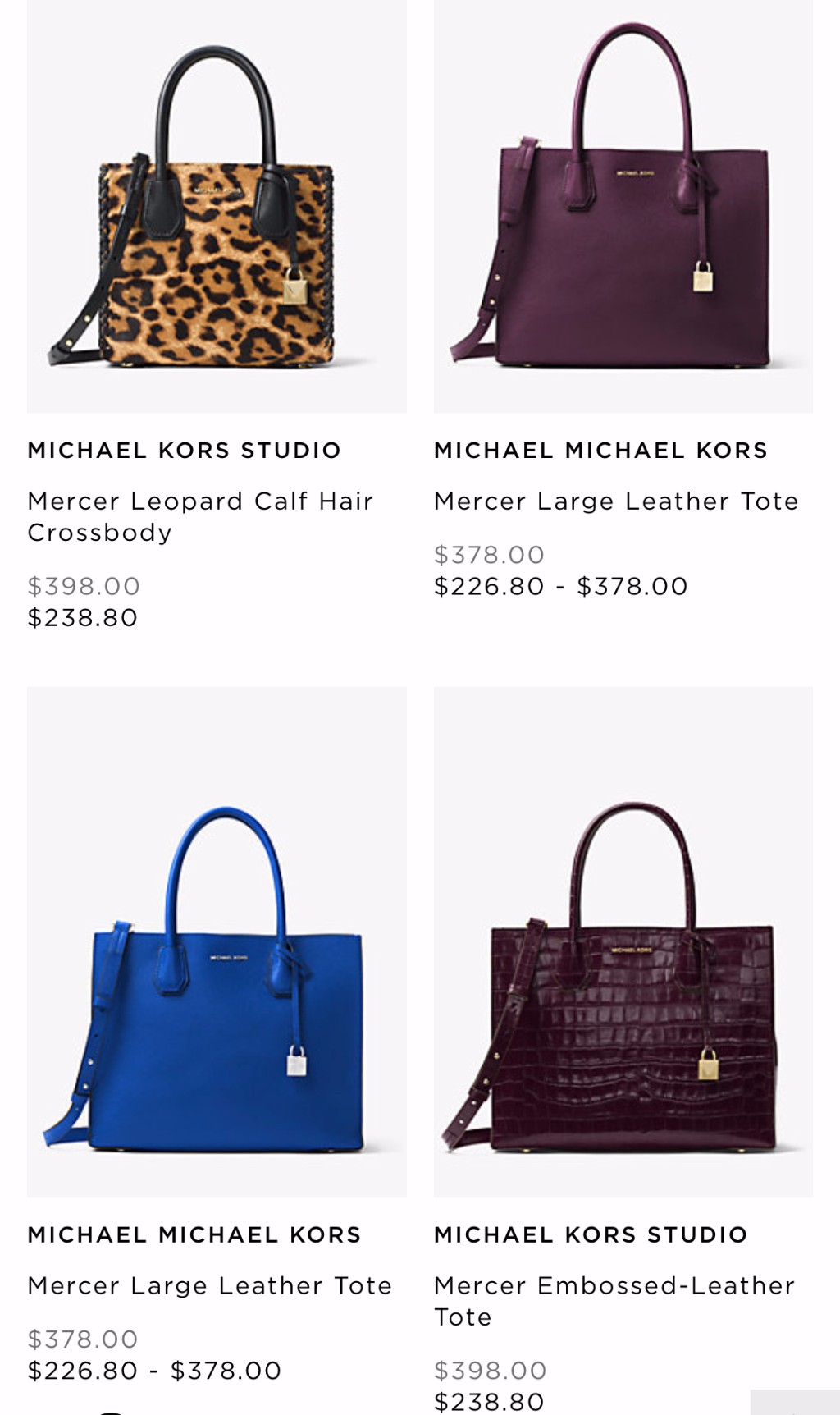Image resolution: width=840 pixels, height=1415 pixels.
Task: Click the gray button in bottom-right corner
Action: point(795,1402)
